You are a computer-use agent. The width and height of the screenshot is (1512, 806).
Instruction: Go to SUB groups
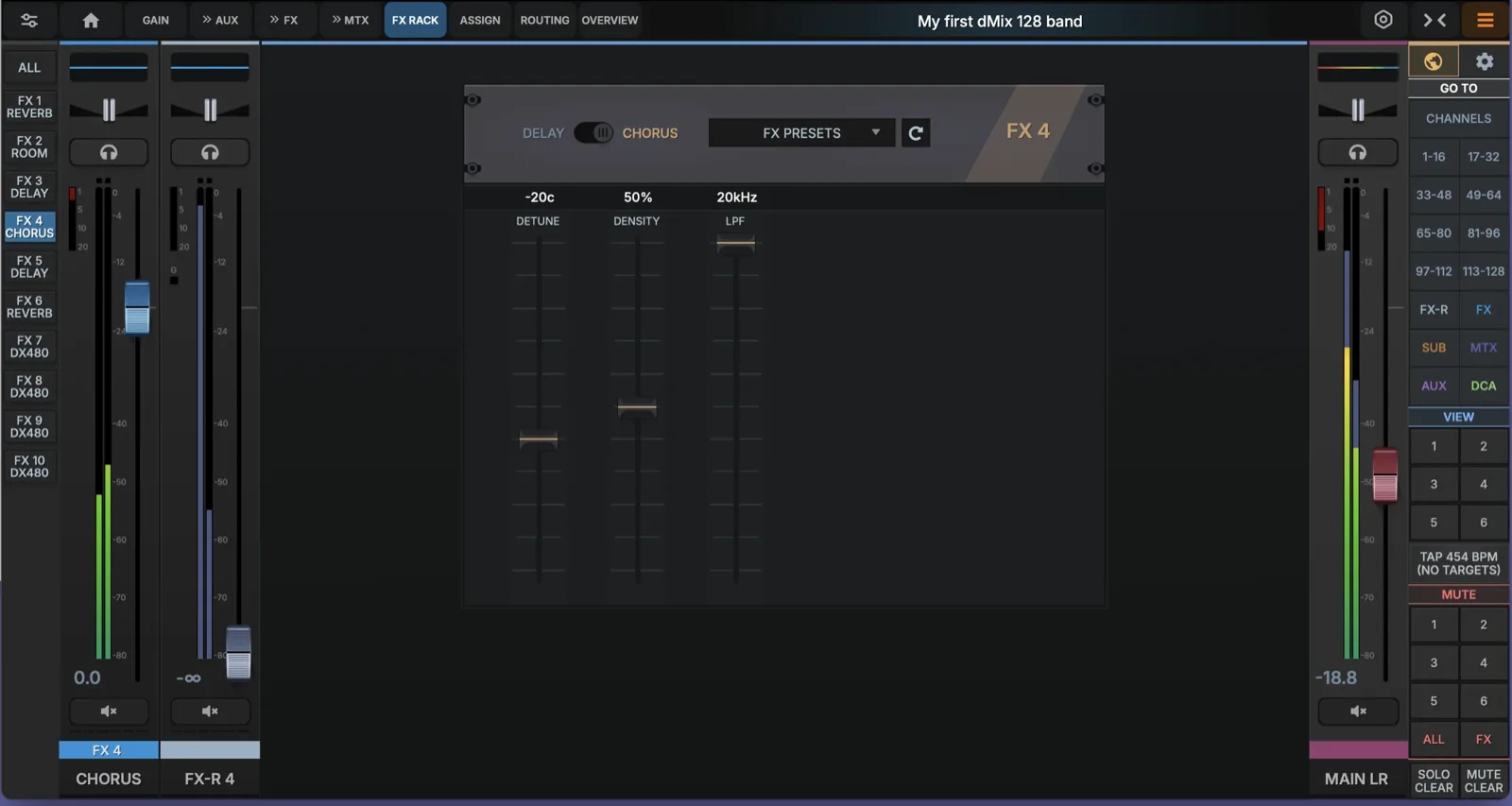point(1434,348)
